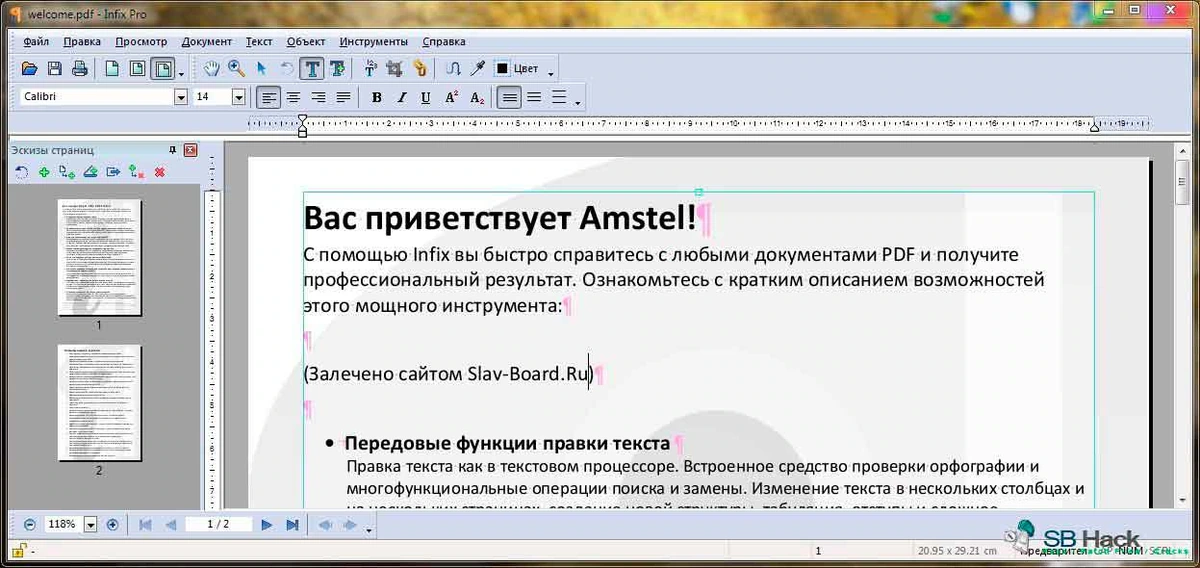Select the Text edit tool (T)
1200x568 pixels.
pos(312,69)
